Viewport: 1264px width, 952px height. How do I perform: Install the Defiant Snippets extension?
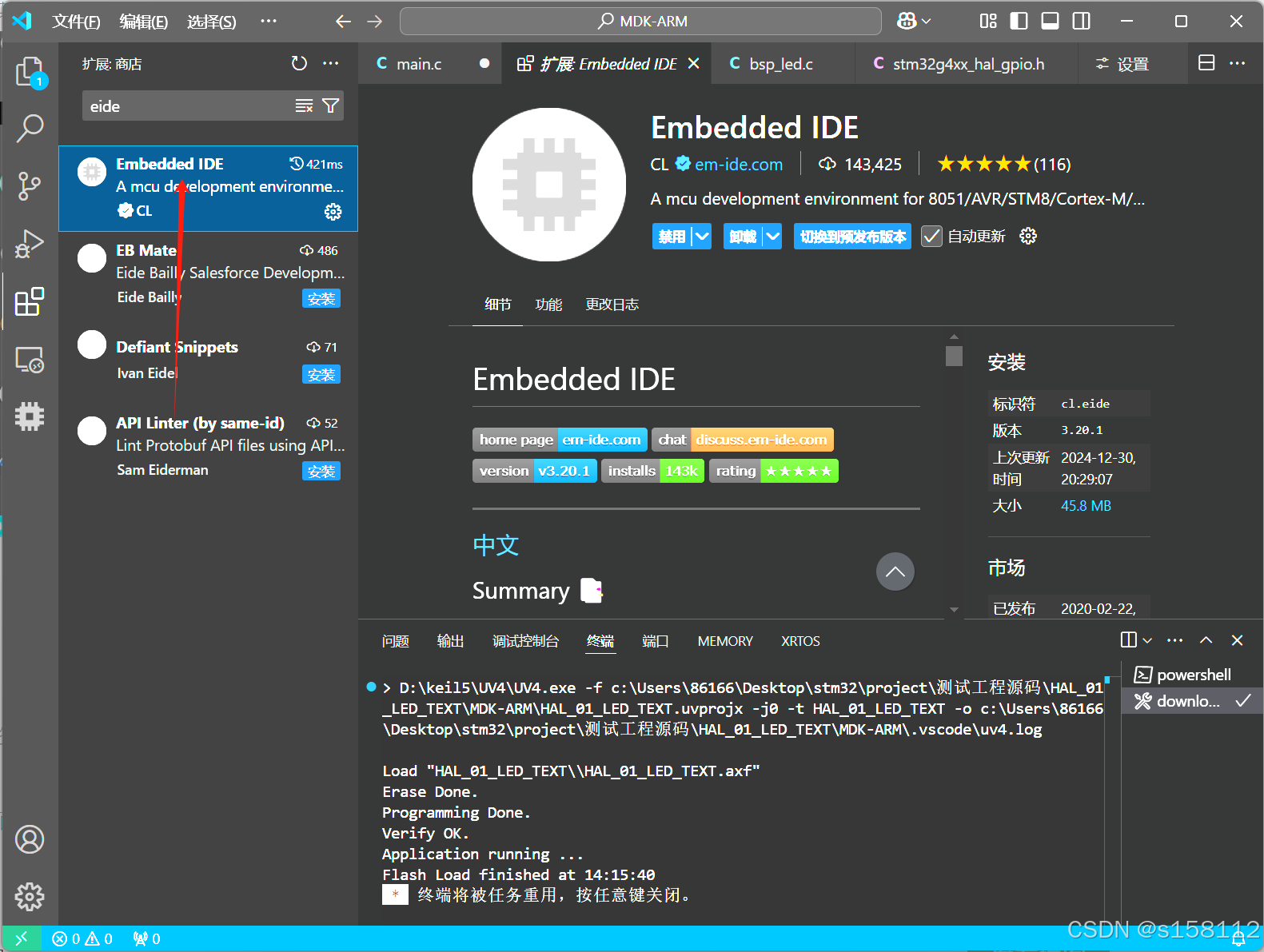[321, 375]
